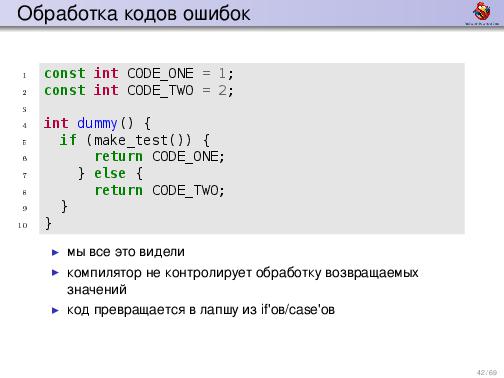Click the bullet starting 'компилятор не контролирует'
This screenshot has height=378, width=504.
click(243, 281)
